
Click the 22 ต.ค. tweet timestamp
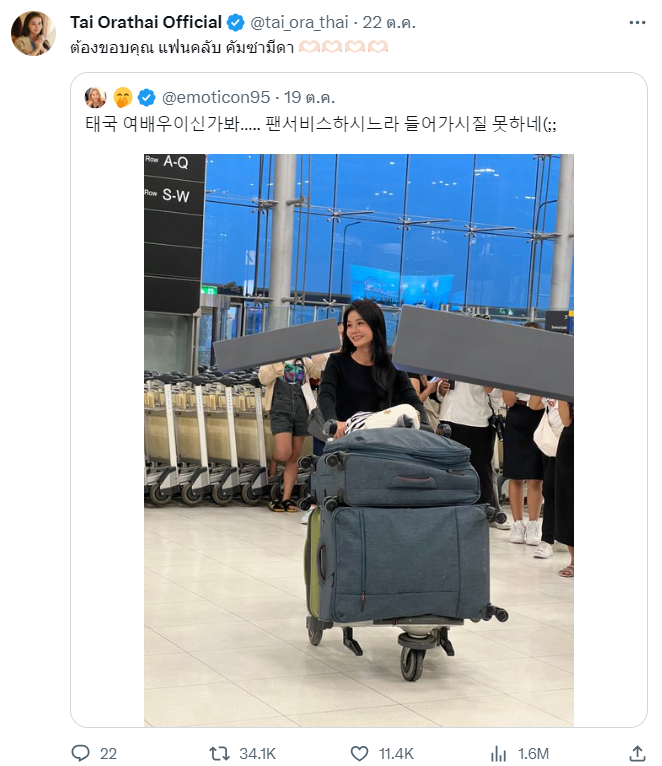(389, 22)
